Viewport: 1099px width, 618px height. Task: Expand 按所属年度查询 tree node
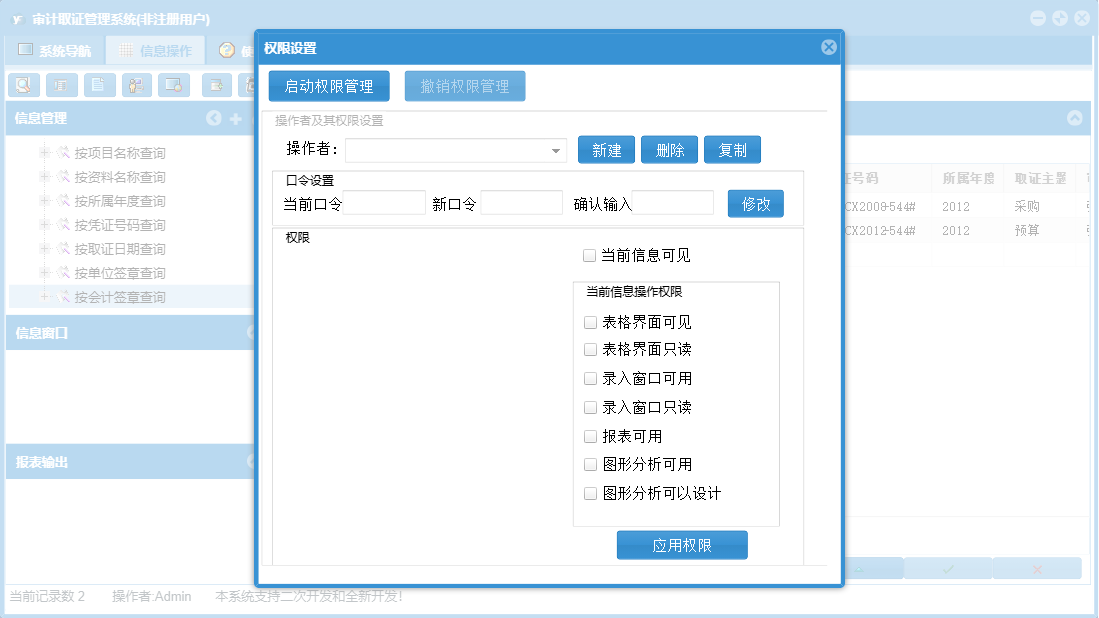coord(44,200)
